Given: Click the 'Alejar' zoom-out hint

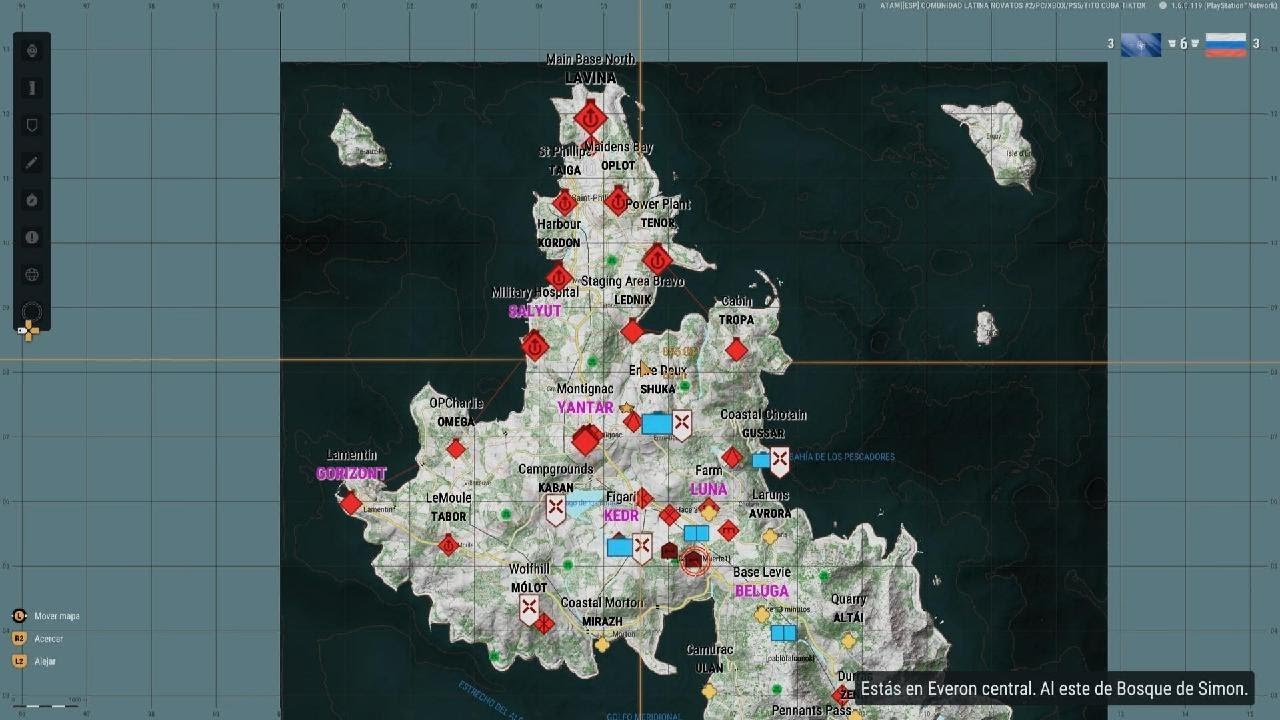Looking at the screenshot, I should 45,661.
